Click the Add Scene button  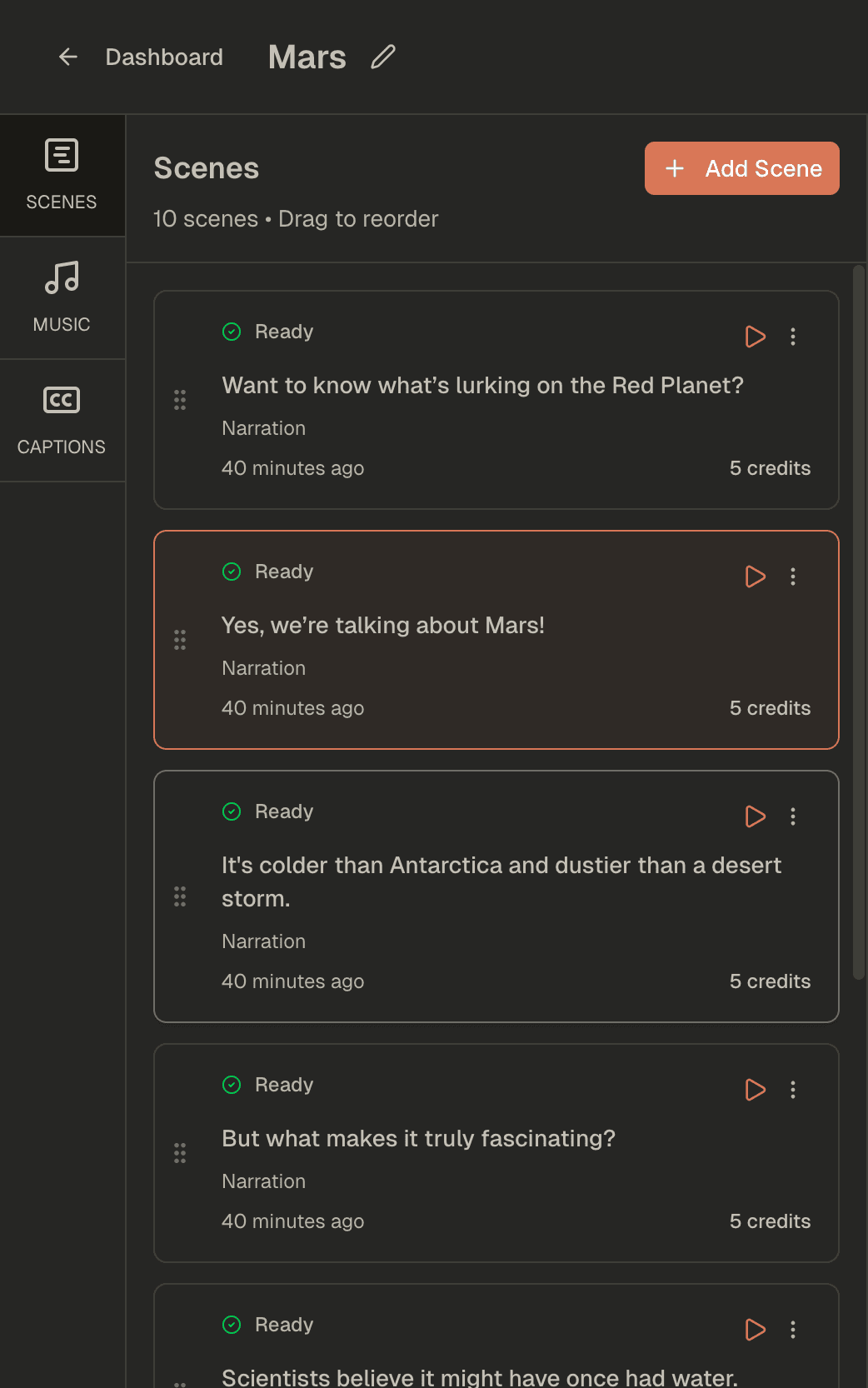(741, 168)
